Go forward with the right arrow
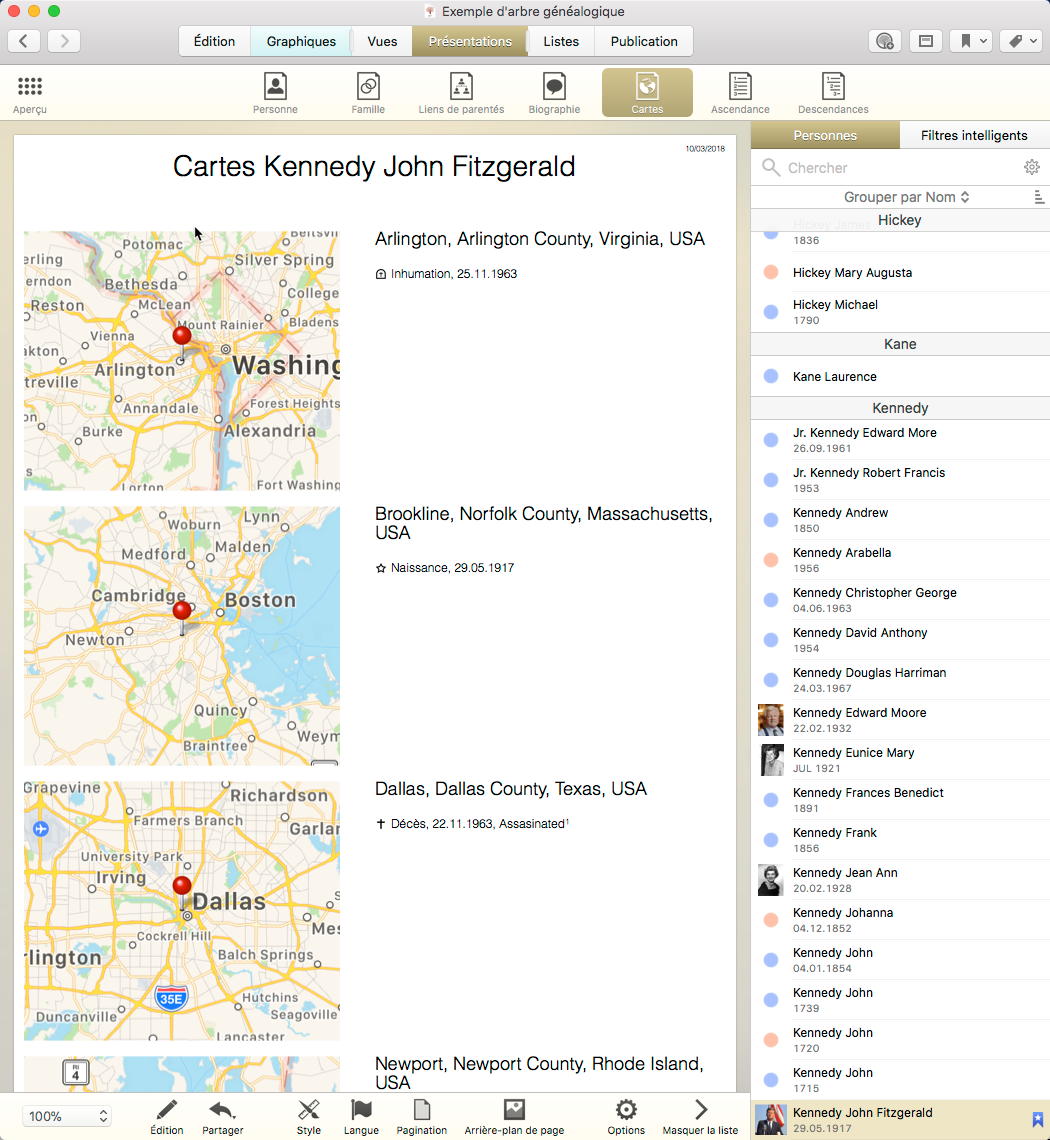The height and width of the screenshot is (1140, 1050). pos(64,41)
